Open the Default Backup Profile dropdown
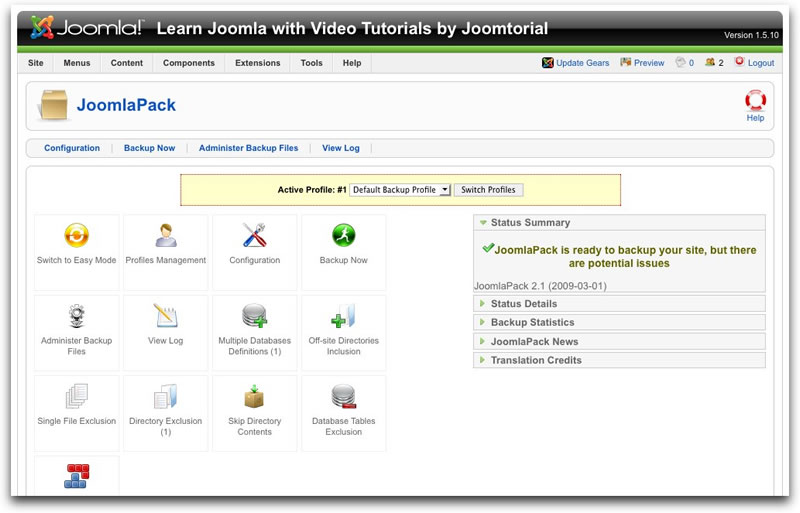800x513 pixels. 399,190
